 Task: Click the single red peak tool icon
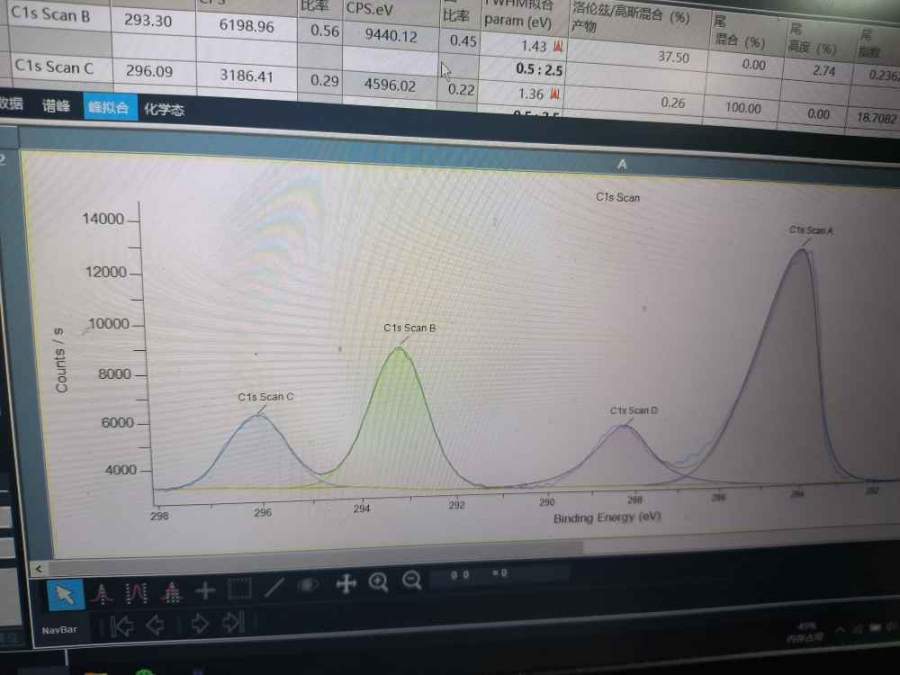pos(101,594)
